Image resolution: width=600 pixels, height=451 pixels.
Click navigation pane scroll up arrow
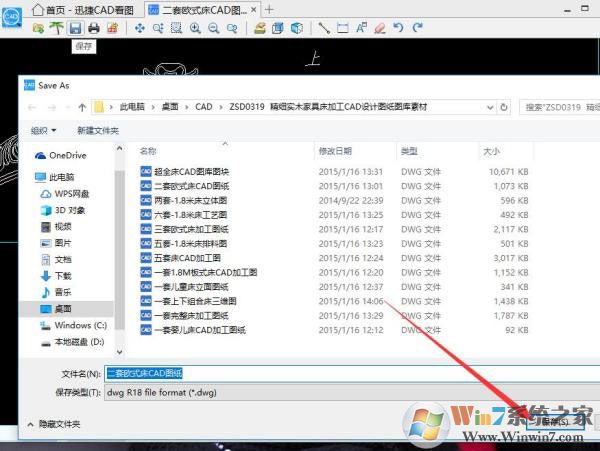pyautogui.click(x=119, y=148)
